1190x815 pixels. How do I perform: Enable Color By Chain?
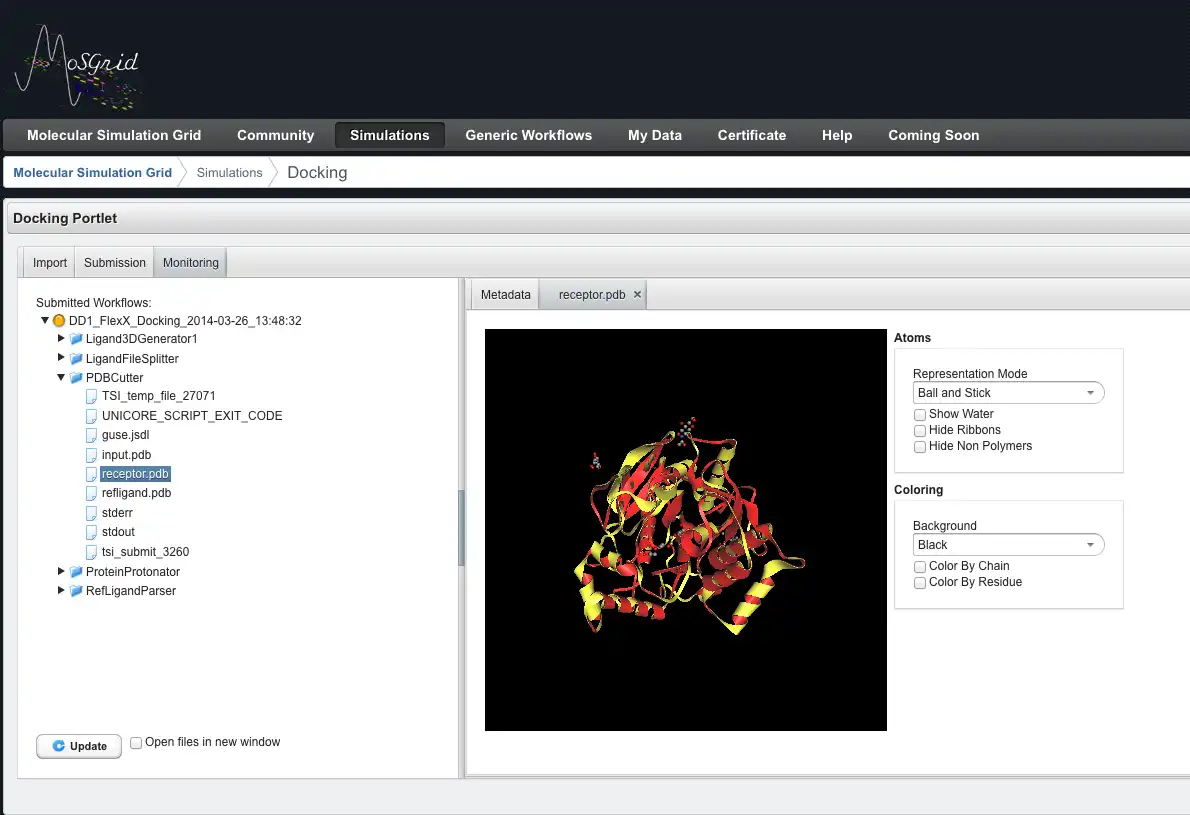click(x=920, y=567)
